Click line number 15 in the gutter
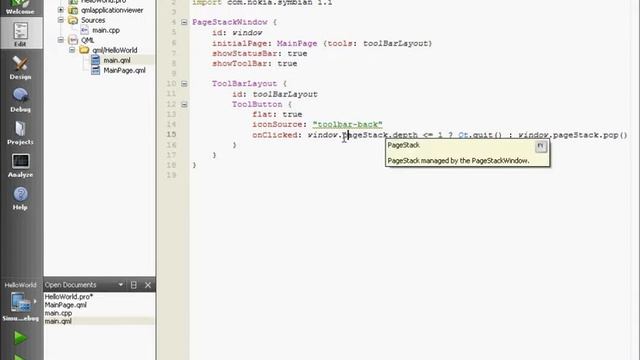640x360 pixels. click(x=171, y=134)
